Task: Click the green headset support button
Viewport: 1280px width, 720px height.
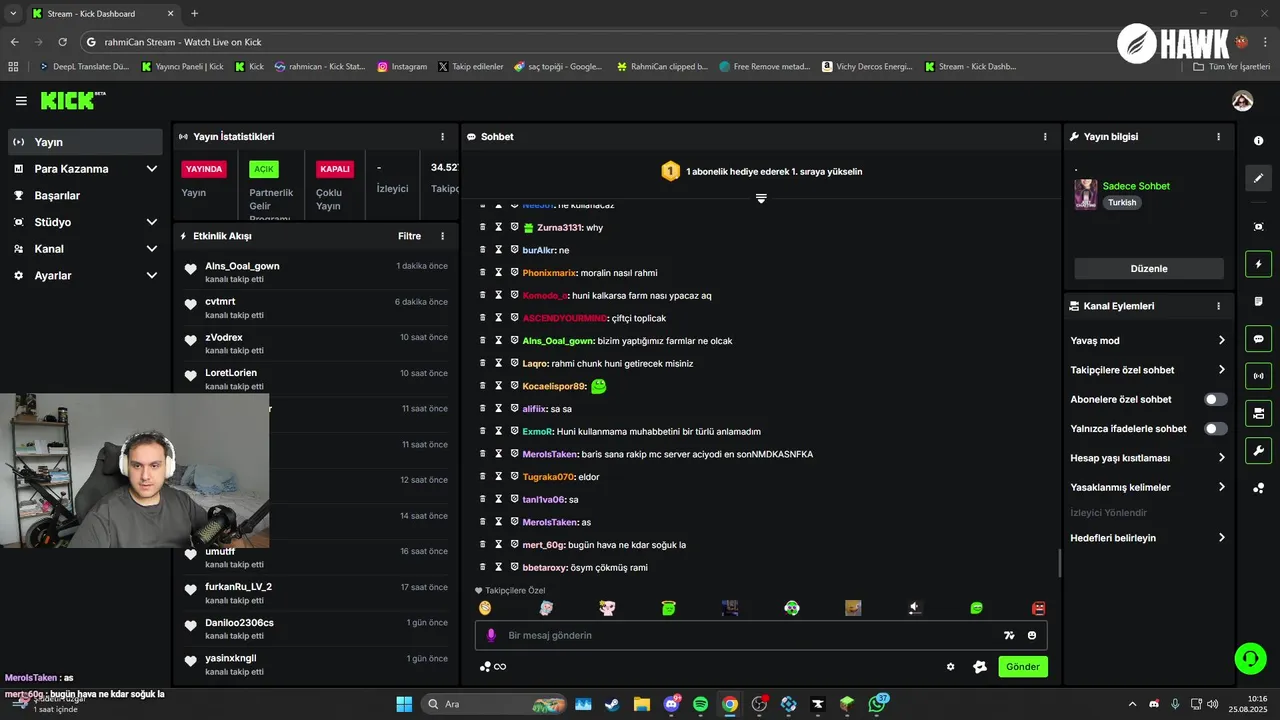Action: click(1250, 658)
